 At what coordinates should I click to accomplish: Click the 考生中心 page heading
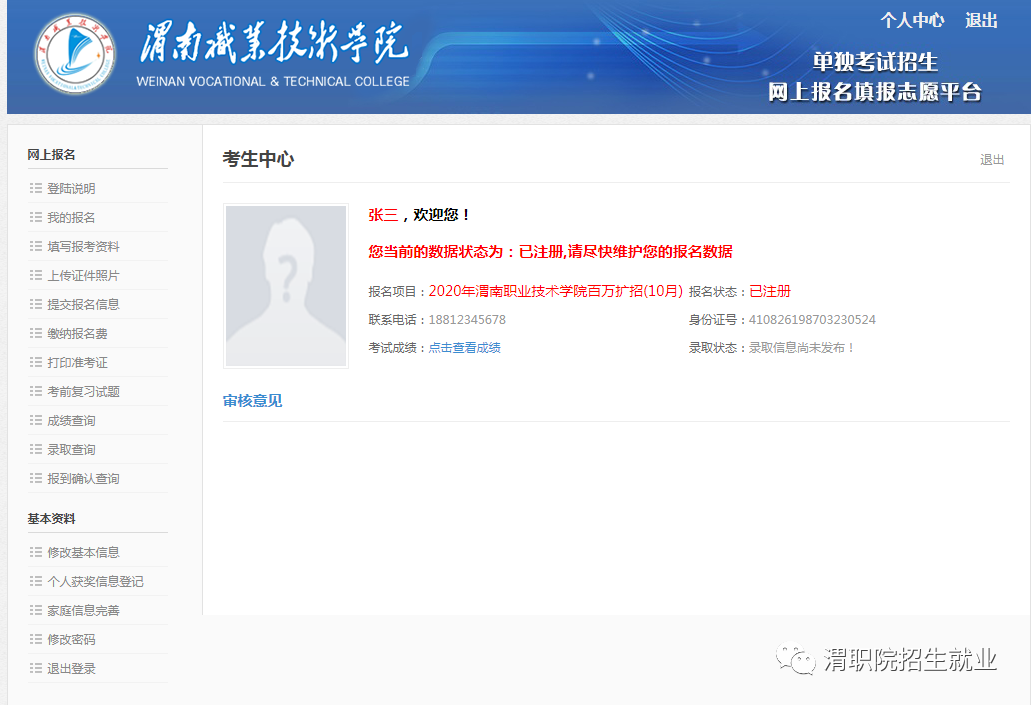pos(258,159)
